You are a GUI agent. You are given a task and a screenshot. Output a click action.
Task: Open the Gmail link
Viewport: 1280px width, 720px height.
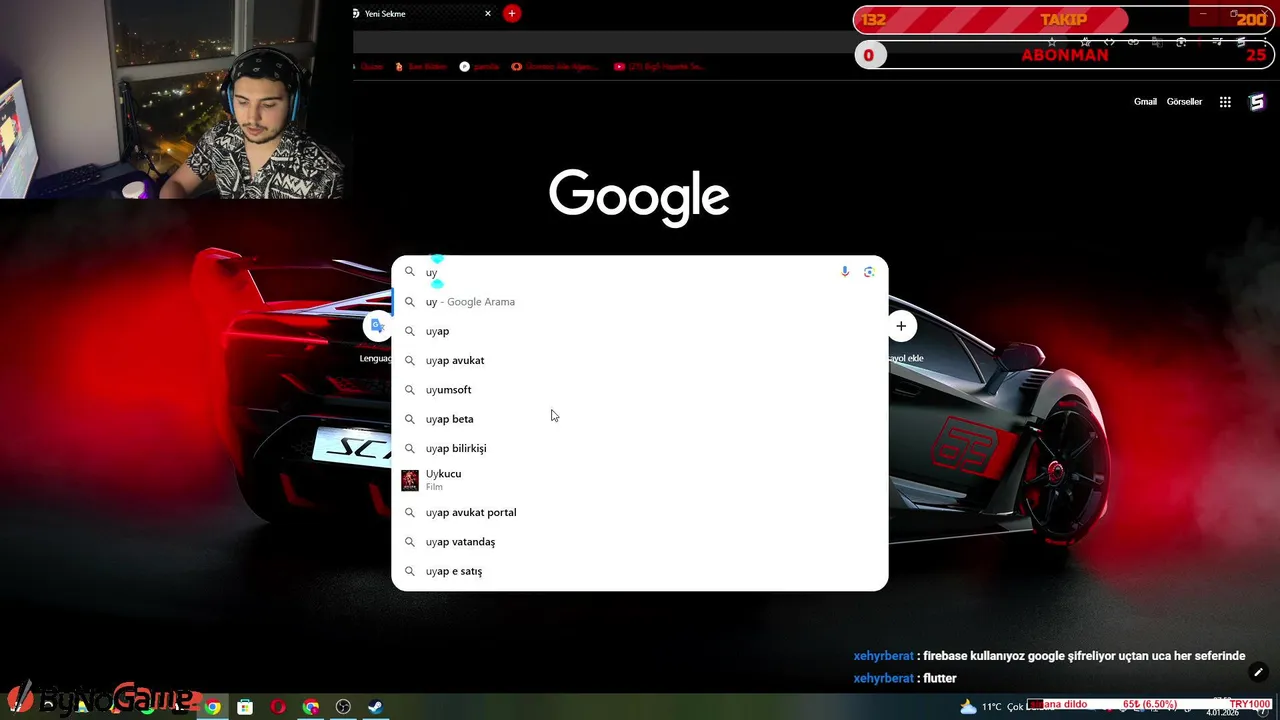[x=1145, y=102]
